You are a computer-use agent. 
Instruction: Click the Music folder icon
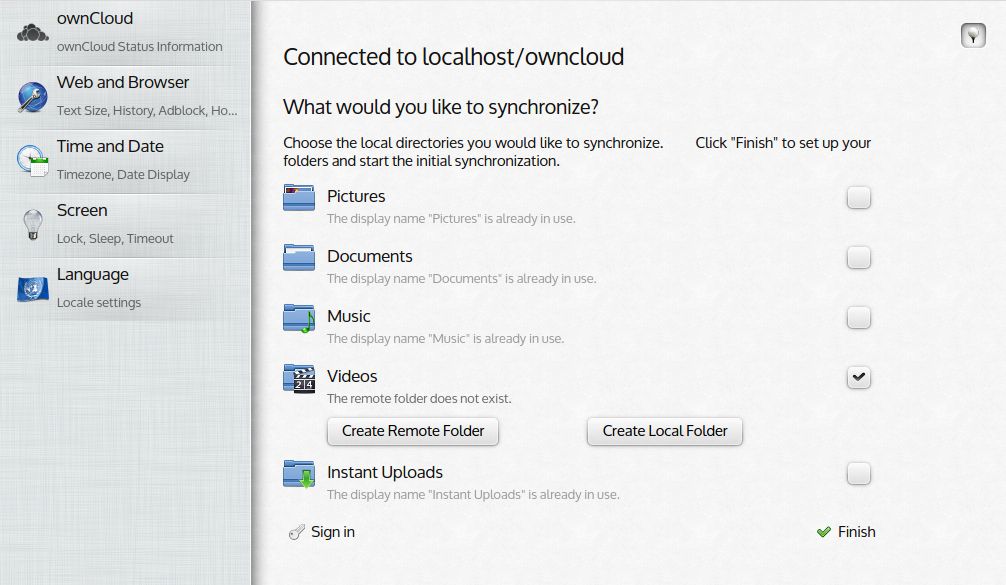tap(299, 318)
